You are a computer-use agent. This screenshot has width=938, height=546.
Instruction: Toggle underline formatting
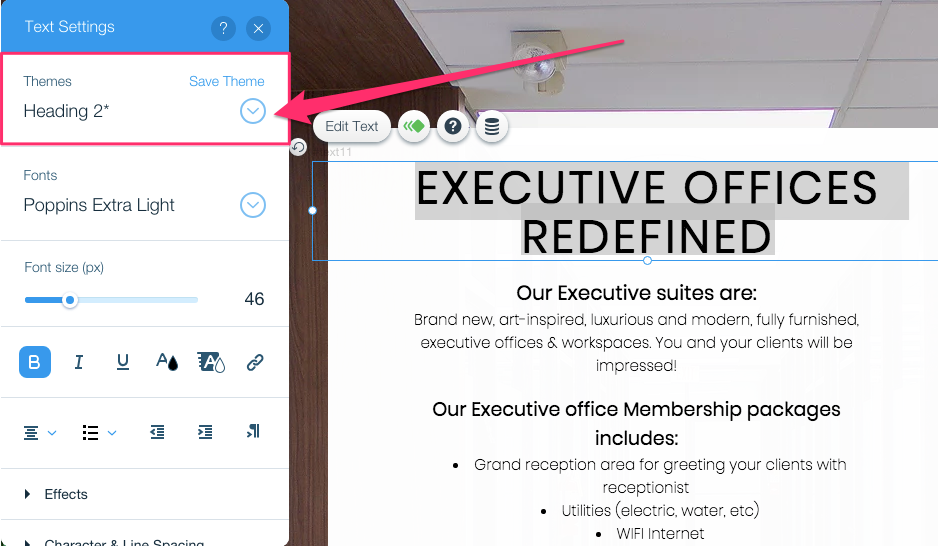pos(123,362)
